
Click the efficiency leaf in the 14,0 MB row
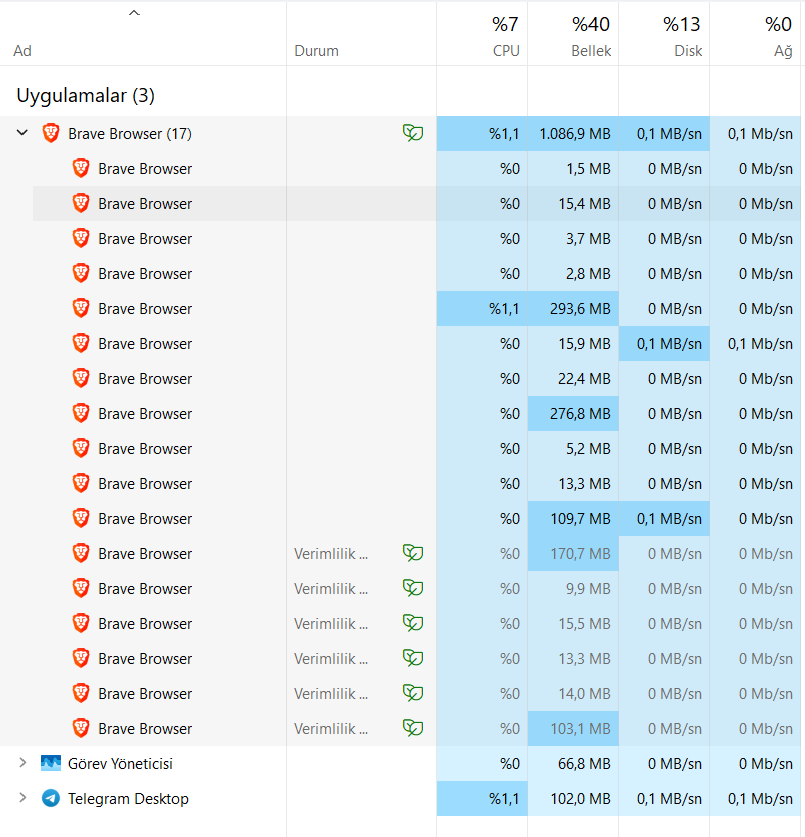(x=413, y=693)
